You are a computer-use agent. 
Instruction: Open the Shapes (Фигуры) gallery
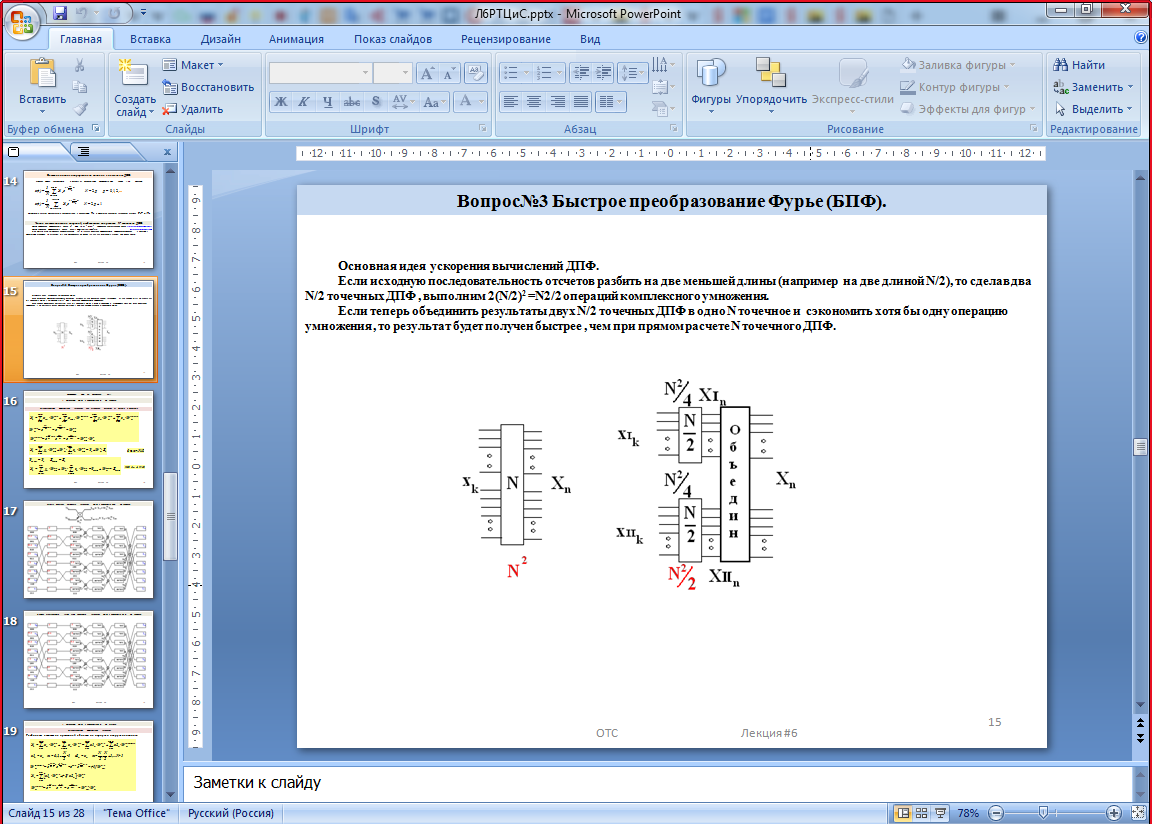[x=710, y=84]
